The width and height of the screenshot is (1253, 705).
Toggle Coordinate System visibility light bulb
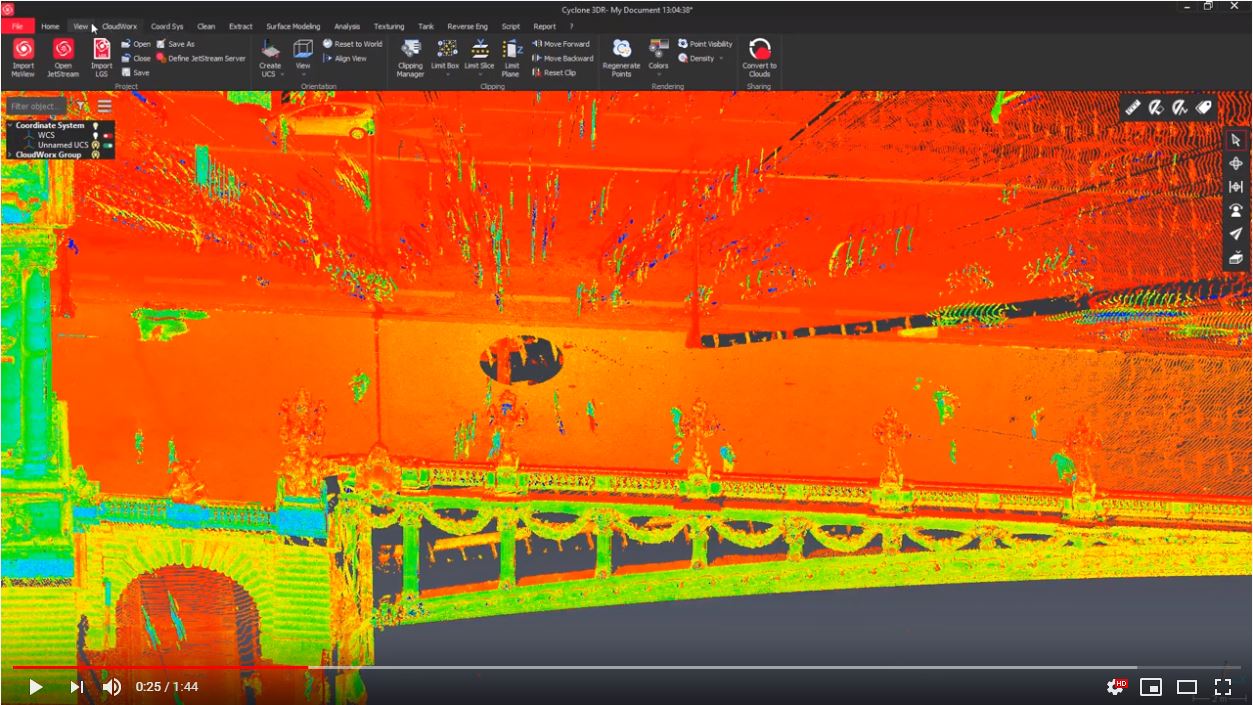click(96, 126)
